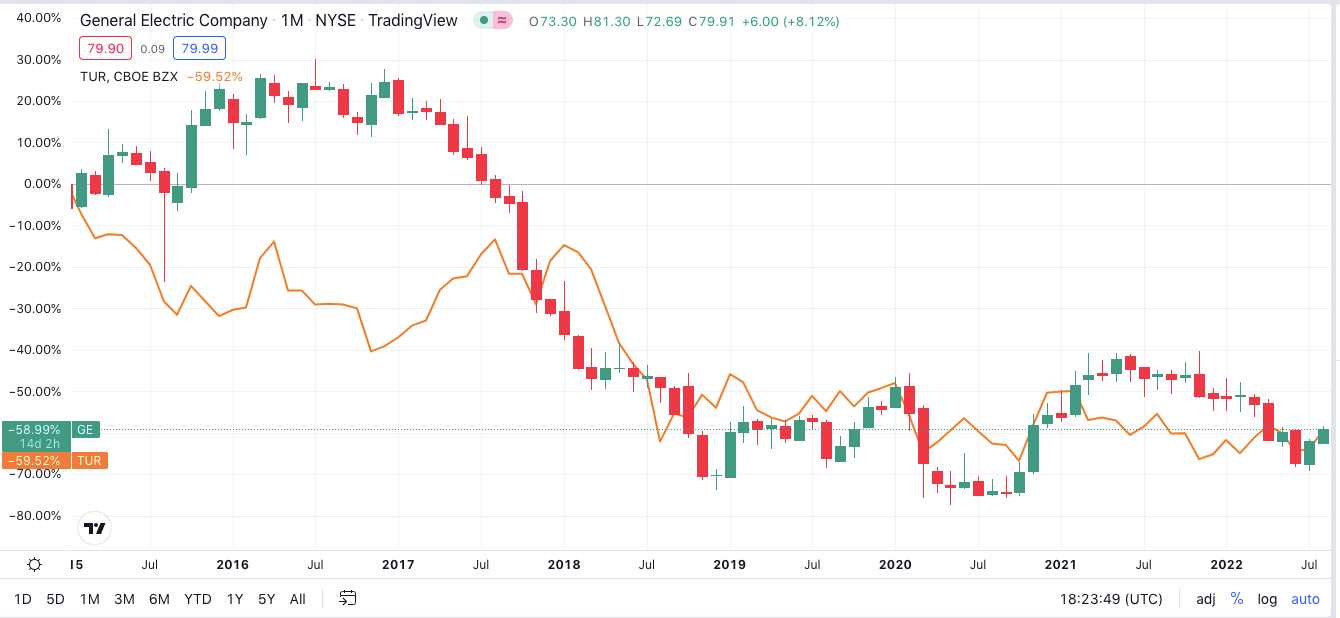Screen dimensions: 1340x618
Task: Click the 2017 time axis label
Action: click(x=397, y=564)
